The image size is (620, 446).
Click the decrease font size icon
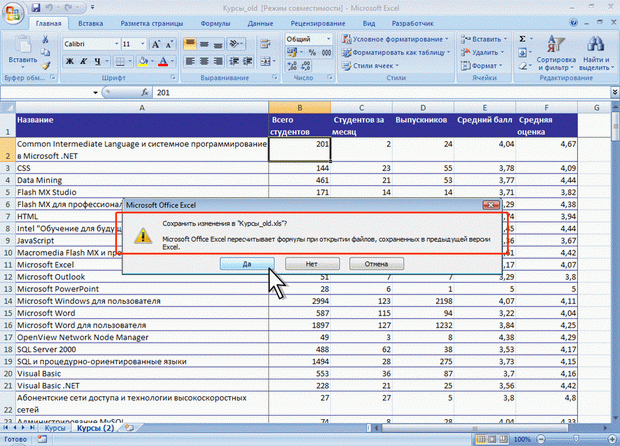tap(169, 44)
